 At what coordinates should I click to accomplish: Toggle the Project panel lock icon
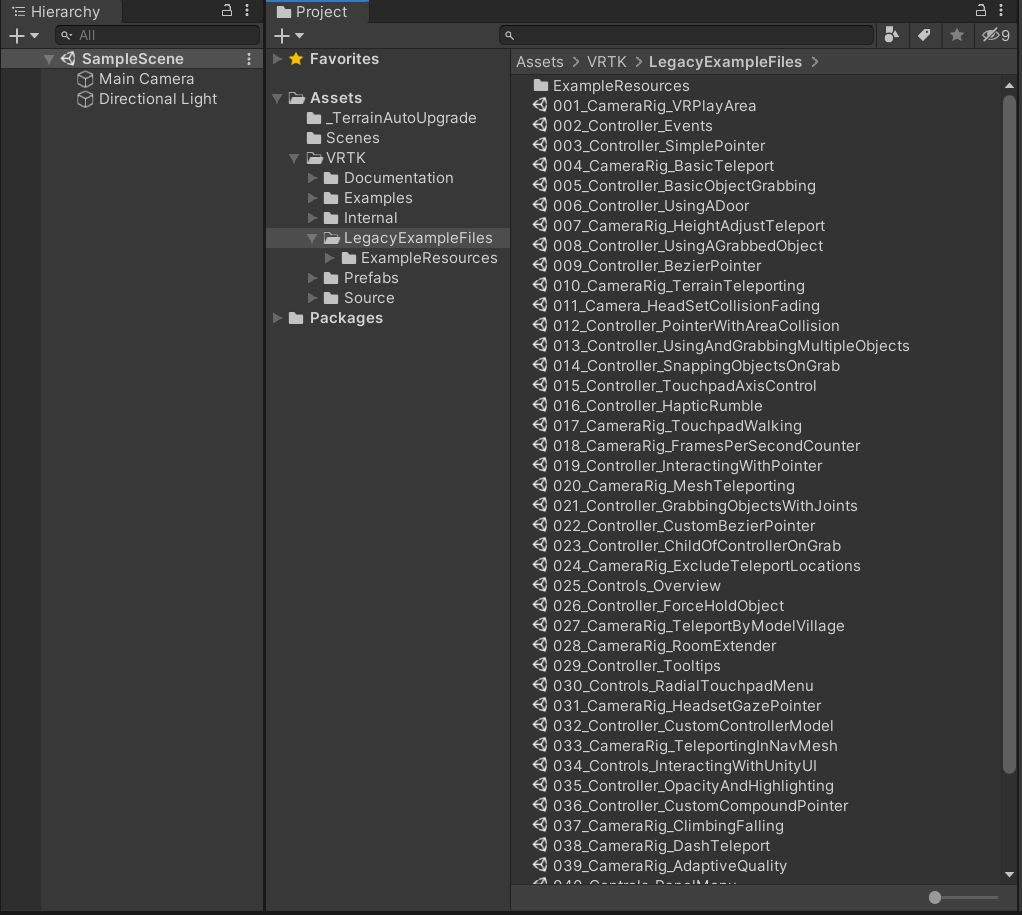coord(981,10)
